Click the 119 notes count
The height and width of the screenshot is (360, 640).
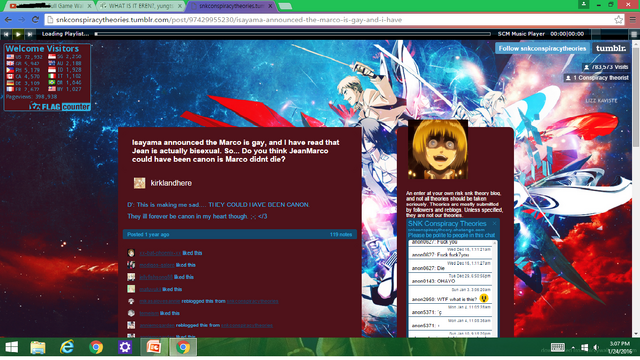341,235
